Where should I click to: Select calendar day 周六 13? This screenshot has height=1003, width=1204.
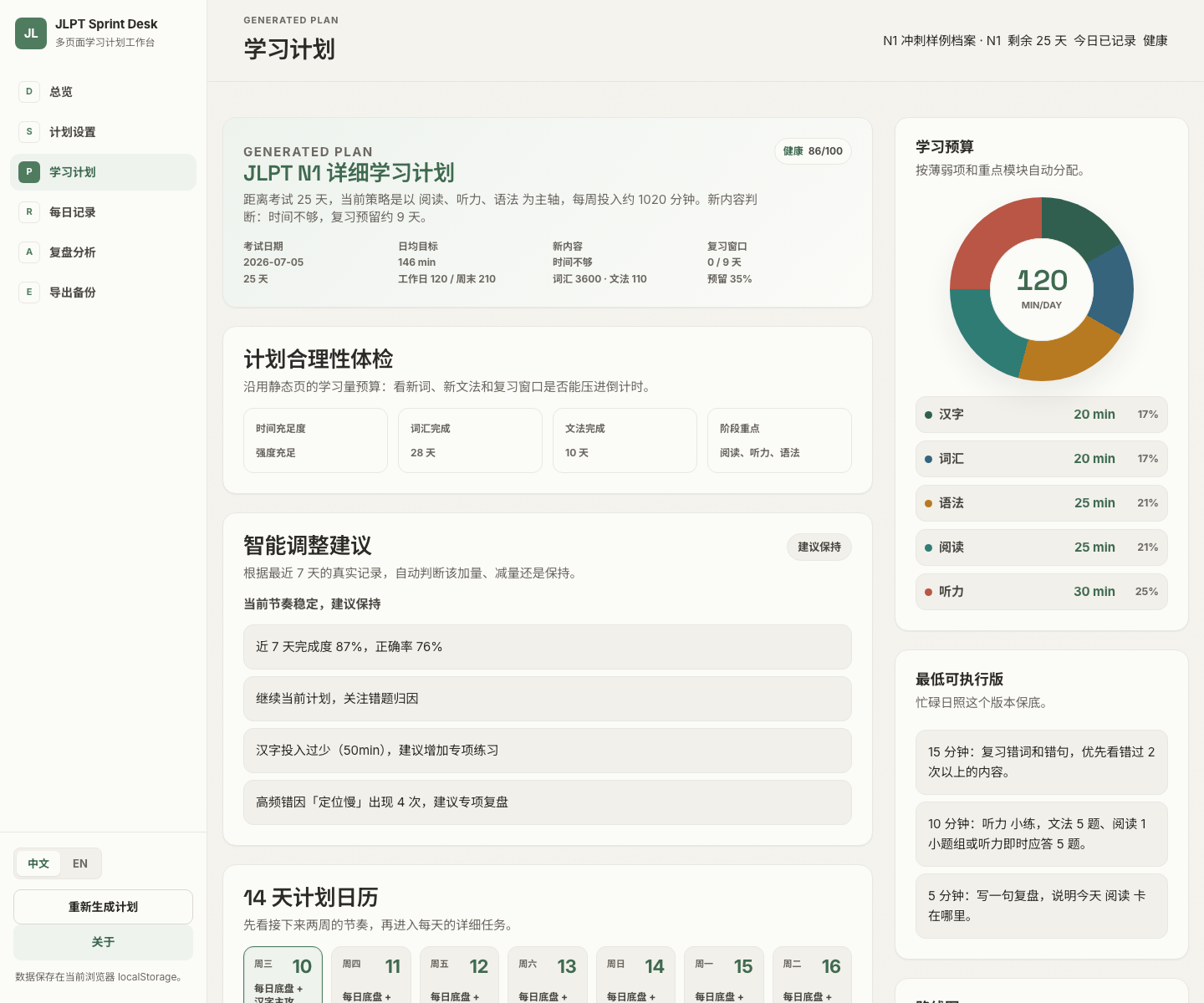pyautogui.click(x=548, y=975)
